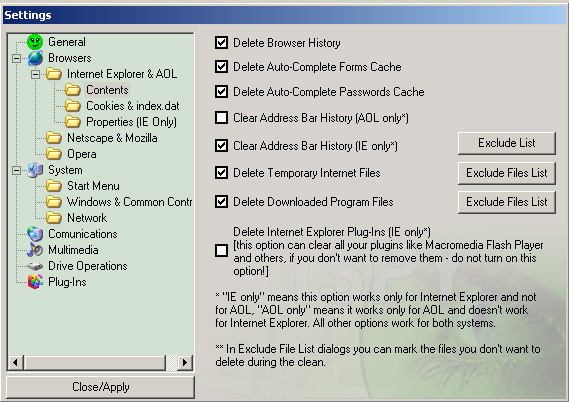Click the Close/Apply button
Viewport: 569px width, 402px height.
[x=101, y=387]
